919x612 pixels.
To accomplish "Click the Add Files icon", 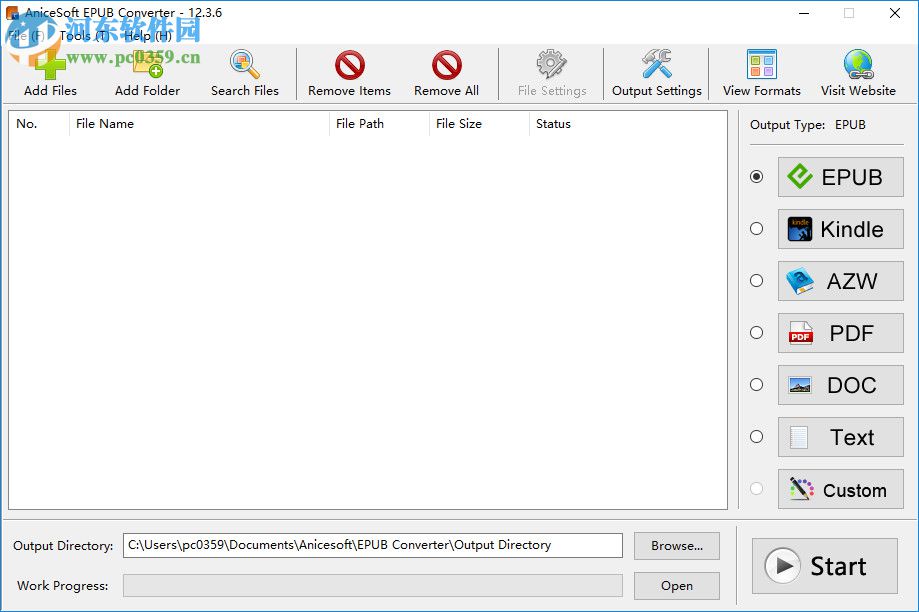I will pyautogui.click(x=48, y=62).
